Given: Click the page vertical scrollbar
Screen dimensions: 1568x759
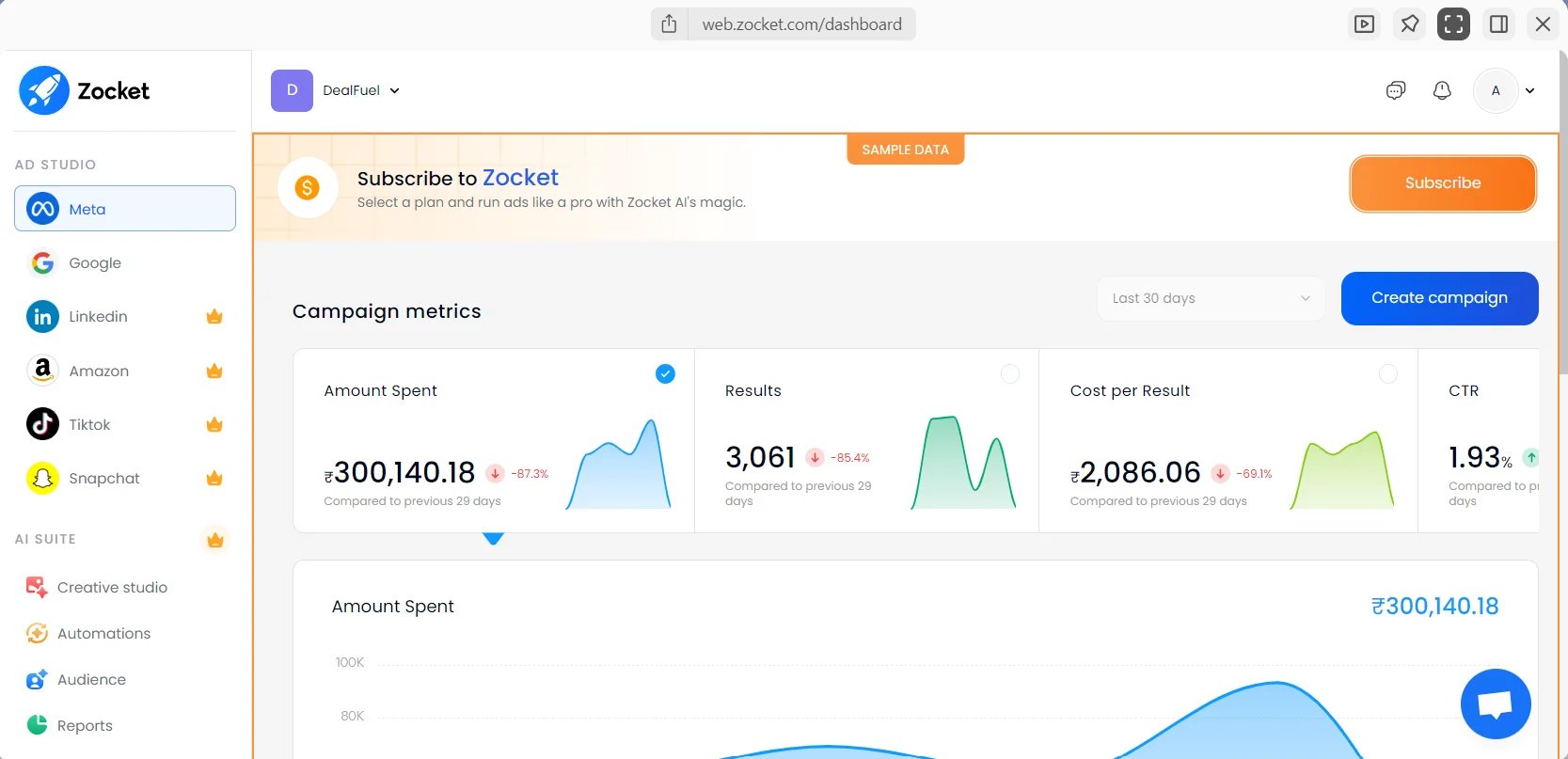Looking at the screenshot, I should [x=1562, y=212].
